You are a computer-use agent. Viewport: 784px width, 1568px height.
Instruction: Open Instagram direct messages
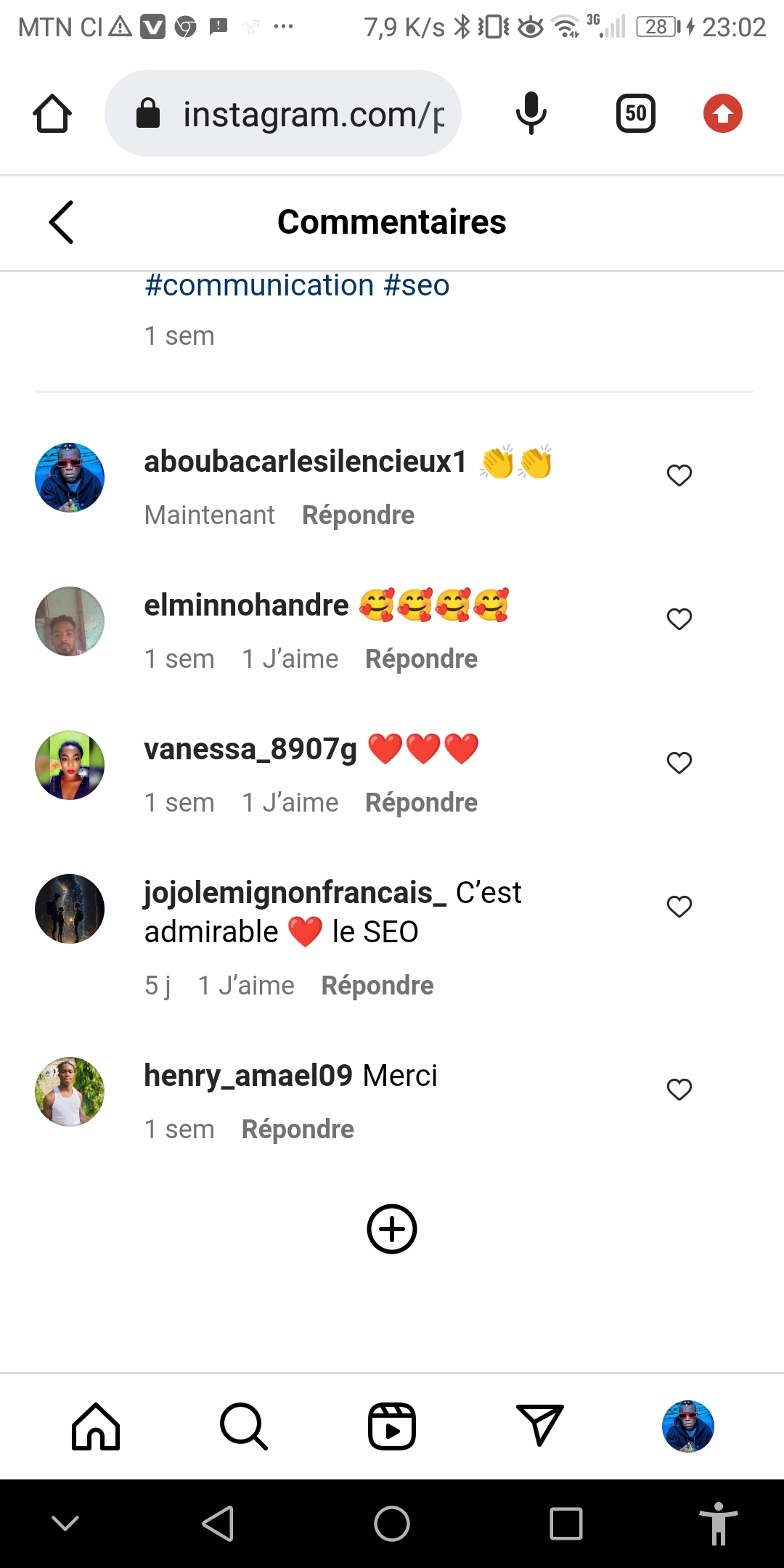coord(539,1425)
